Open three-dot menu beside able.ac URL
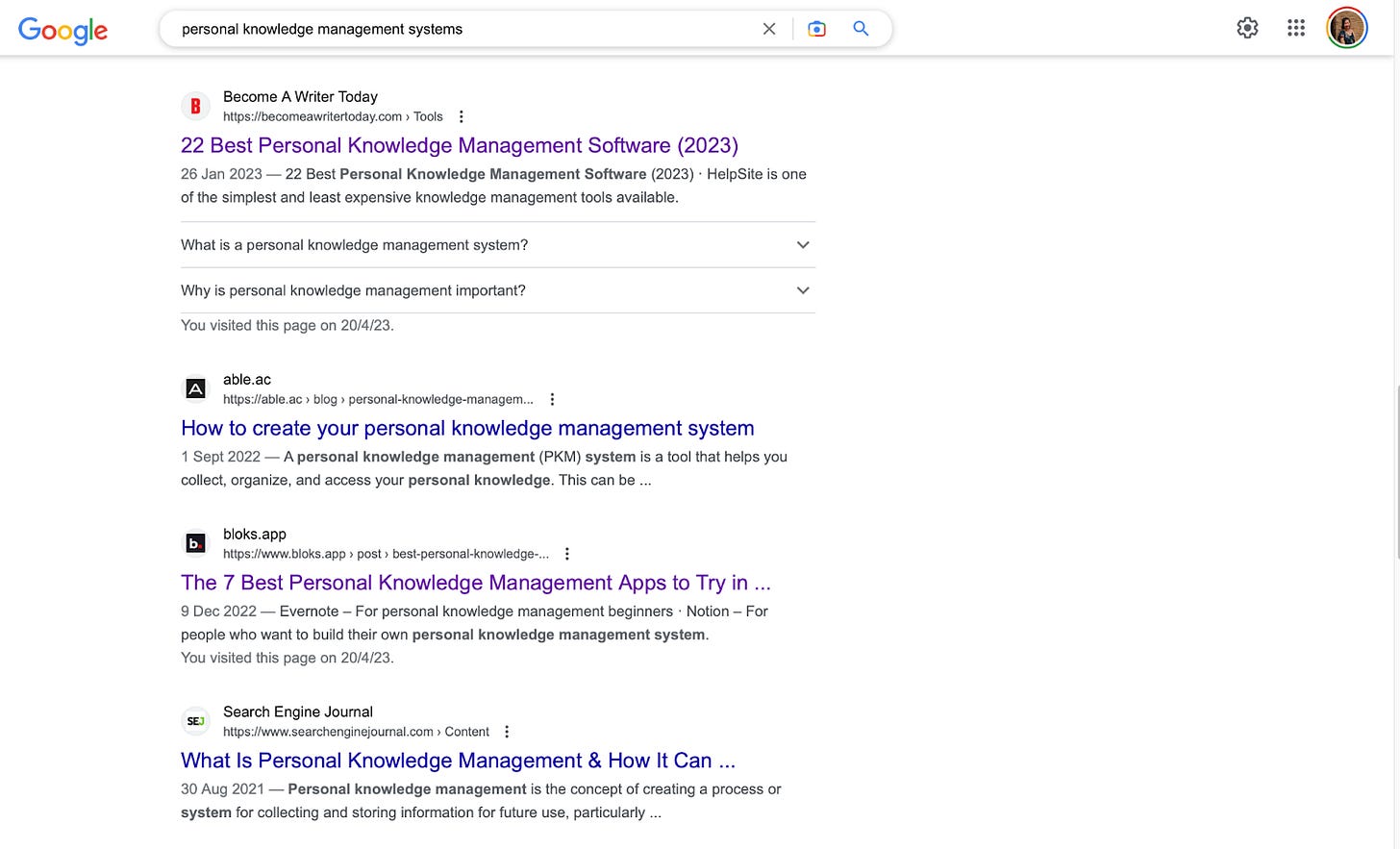This screenshot has height=849, width=1400. coord(552,399)
